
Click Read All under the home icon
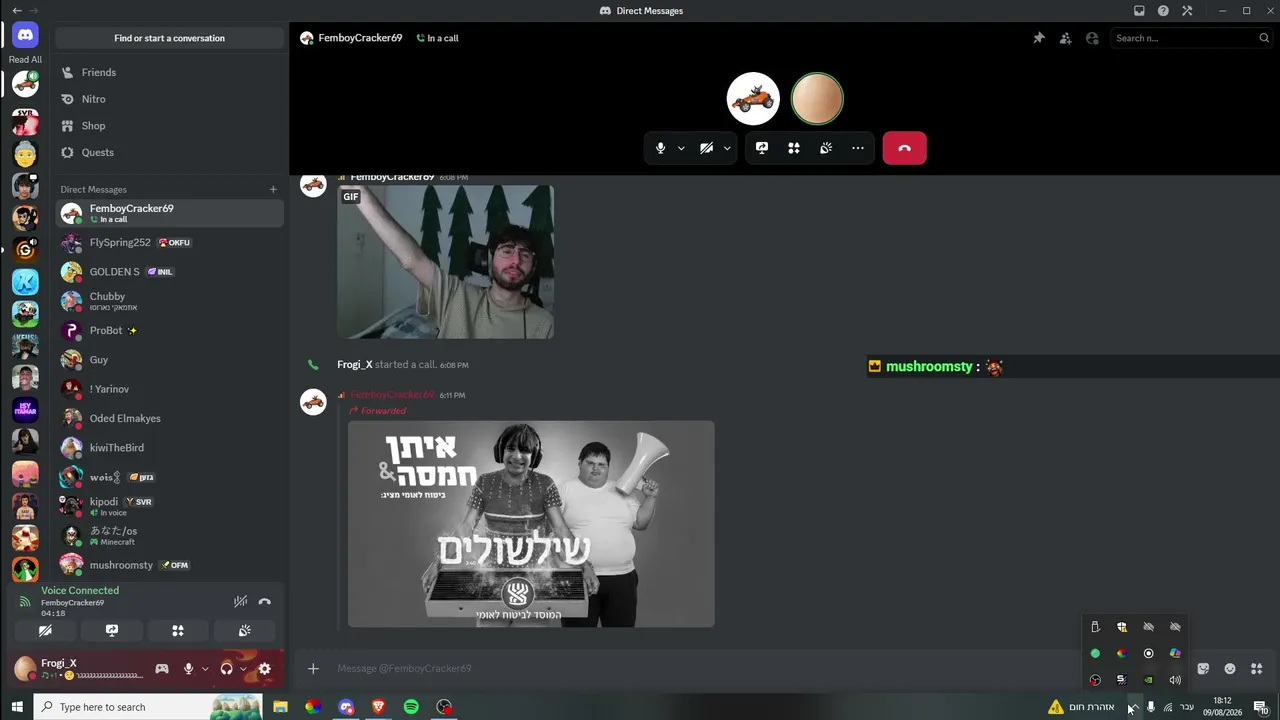point(25,60)
